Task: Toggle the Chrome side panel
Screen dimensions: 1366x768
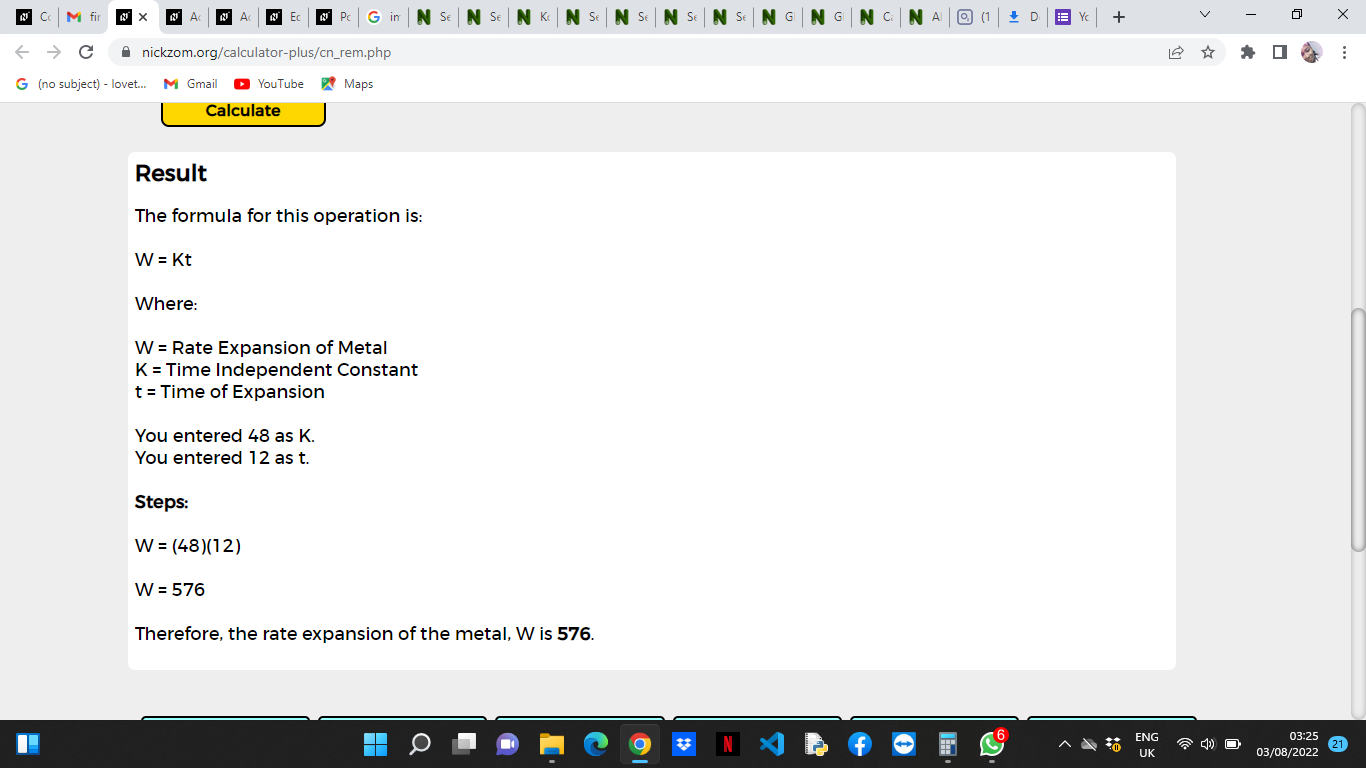Action: (x=1279, y=52)
